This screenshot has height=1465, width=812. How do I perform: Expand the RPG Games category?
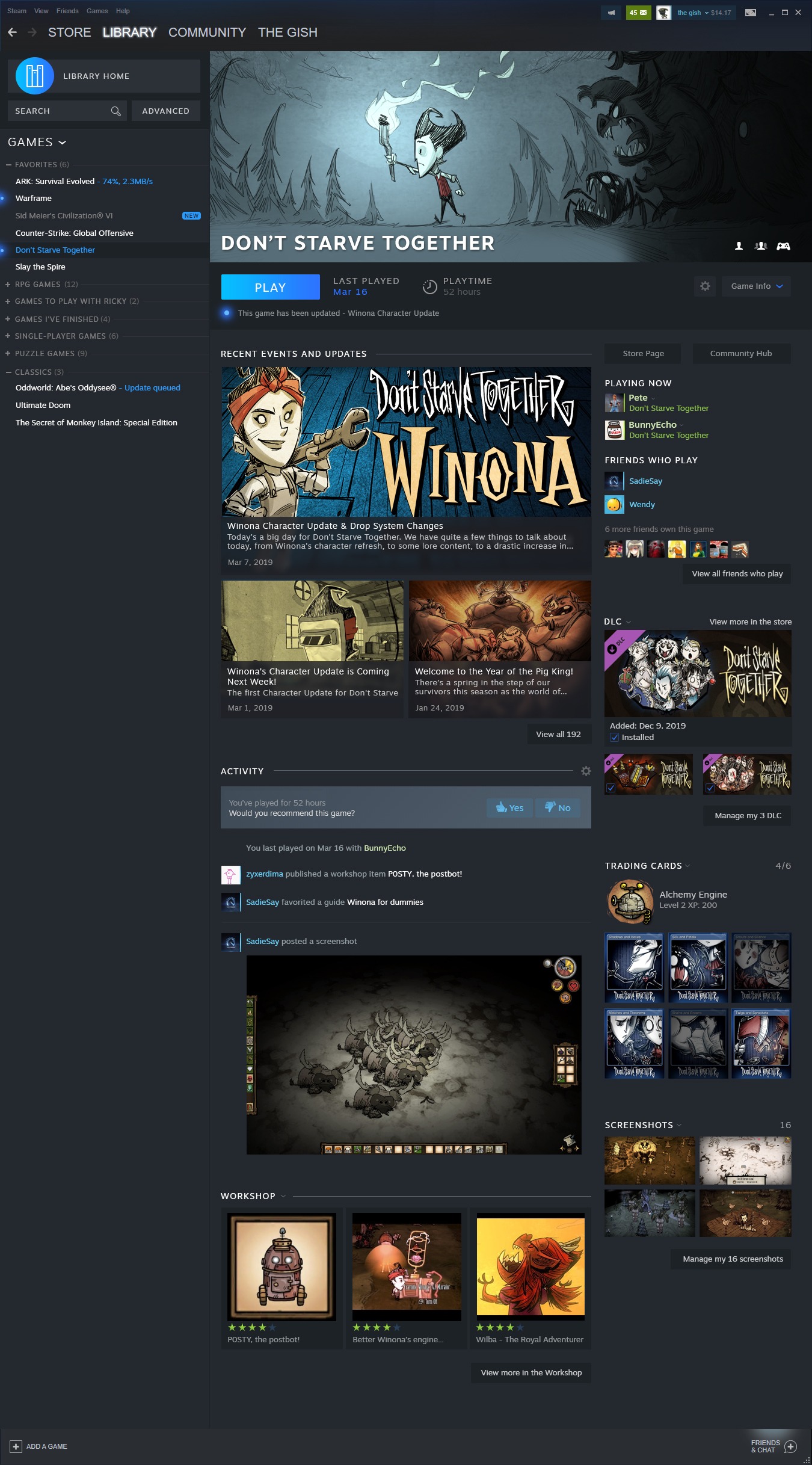[x=8, y=285]
